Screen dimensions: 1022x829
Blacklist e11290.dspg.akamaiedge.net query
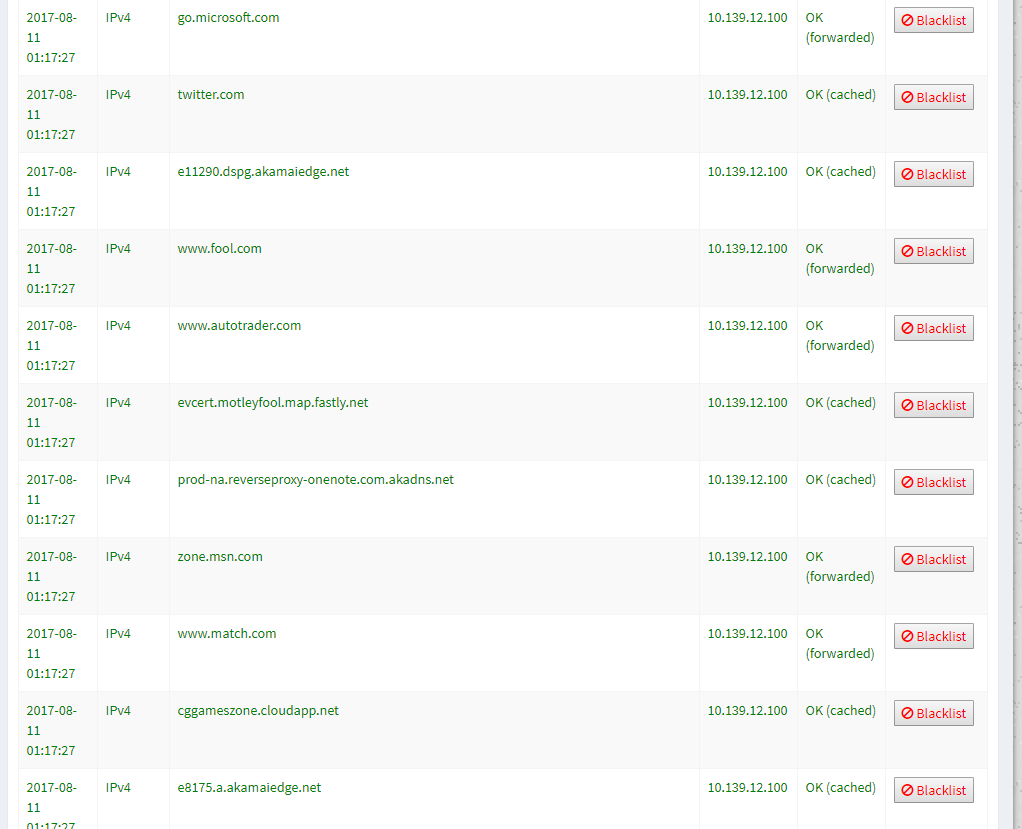pos(933,174)
